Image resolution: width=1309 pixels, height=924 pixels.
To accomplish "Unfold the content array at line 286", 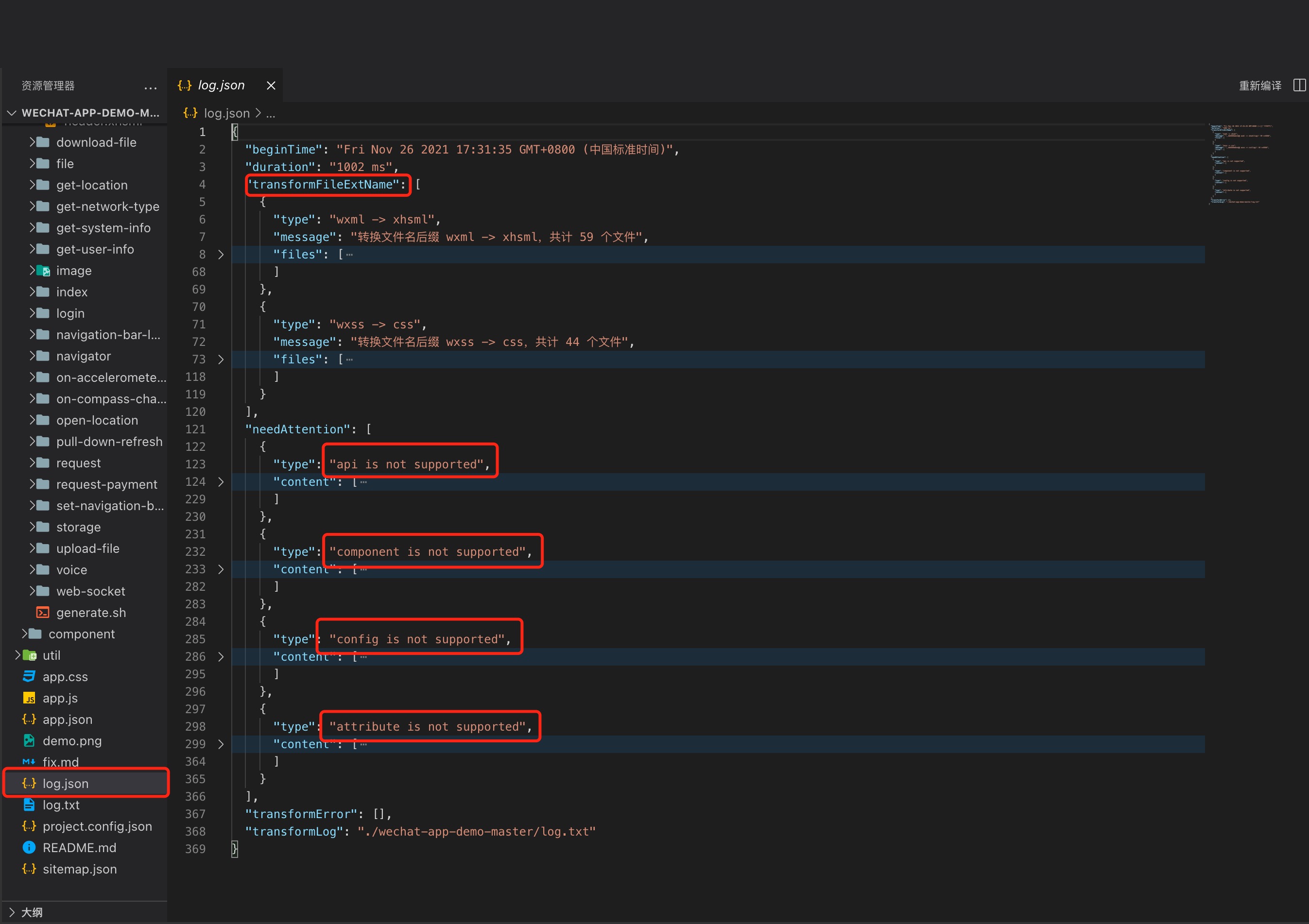I will (x=221, y=657).
